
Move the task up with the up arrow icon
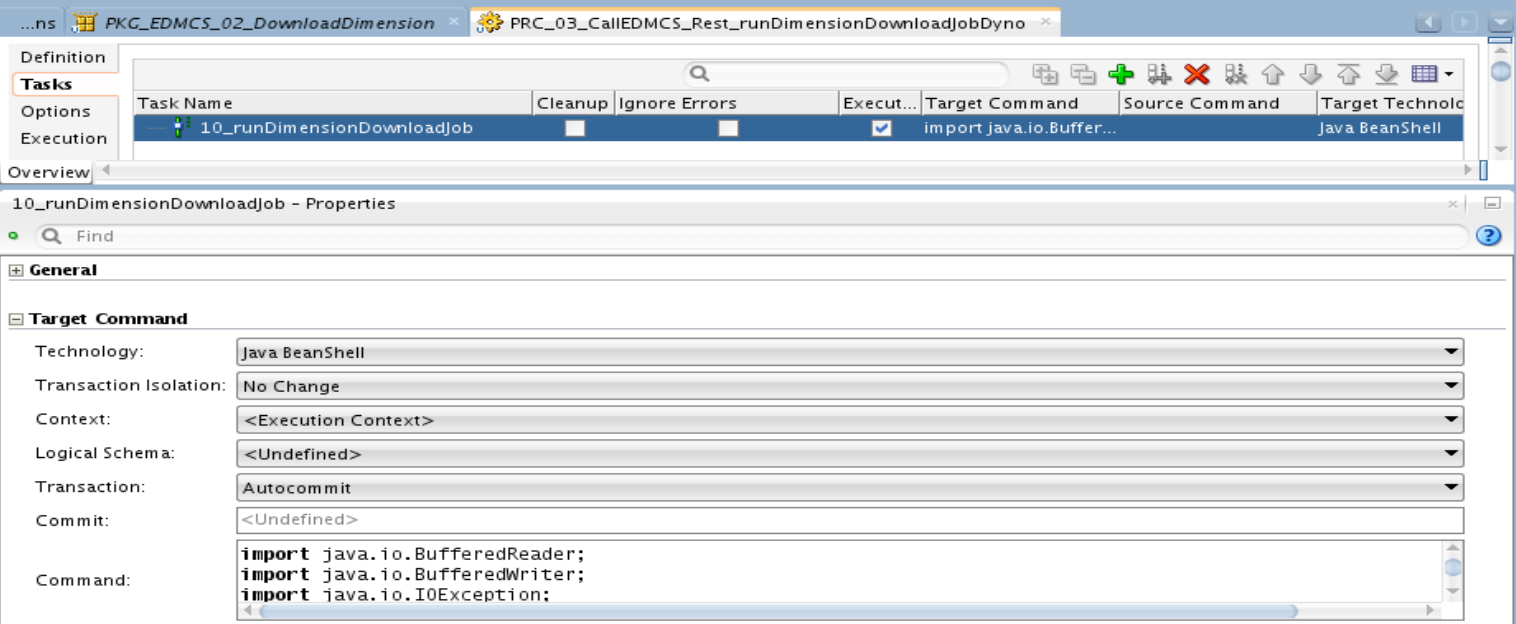1272,74
